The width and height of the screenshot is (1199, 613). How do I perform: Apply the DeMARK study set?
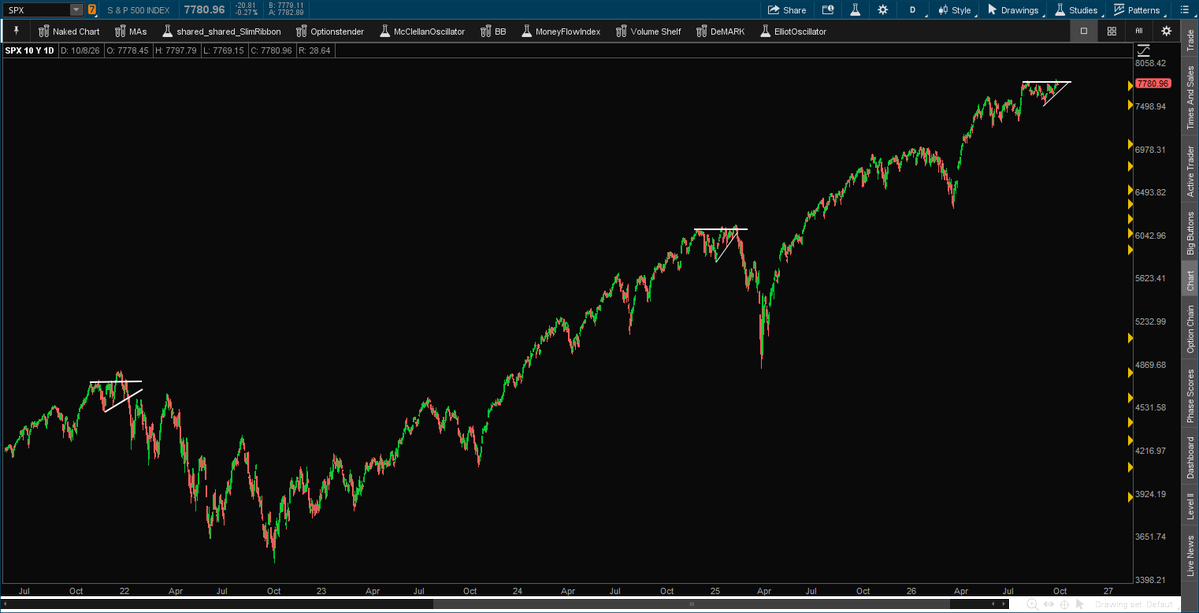(x=720, y=31)
